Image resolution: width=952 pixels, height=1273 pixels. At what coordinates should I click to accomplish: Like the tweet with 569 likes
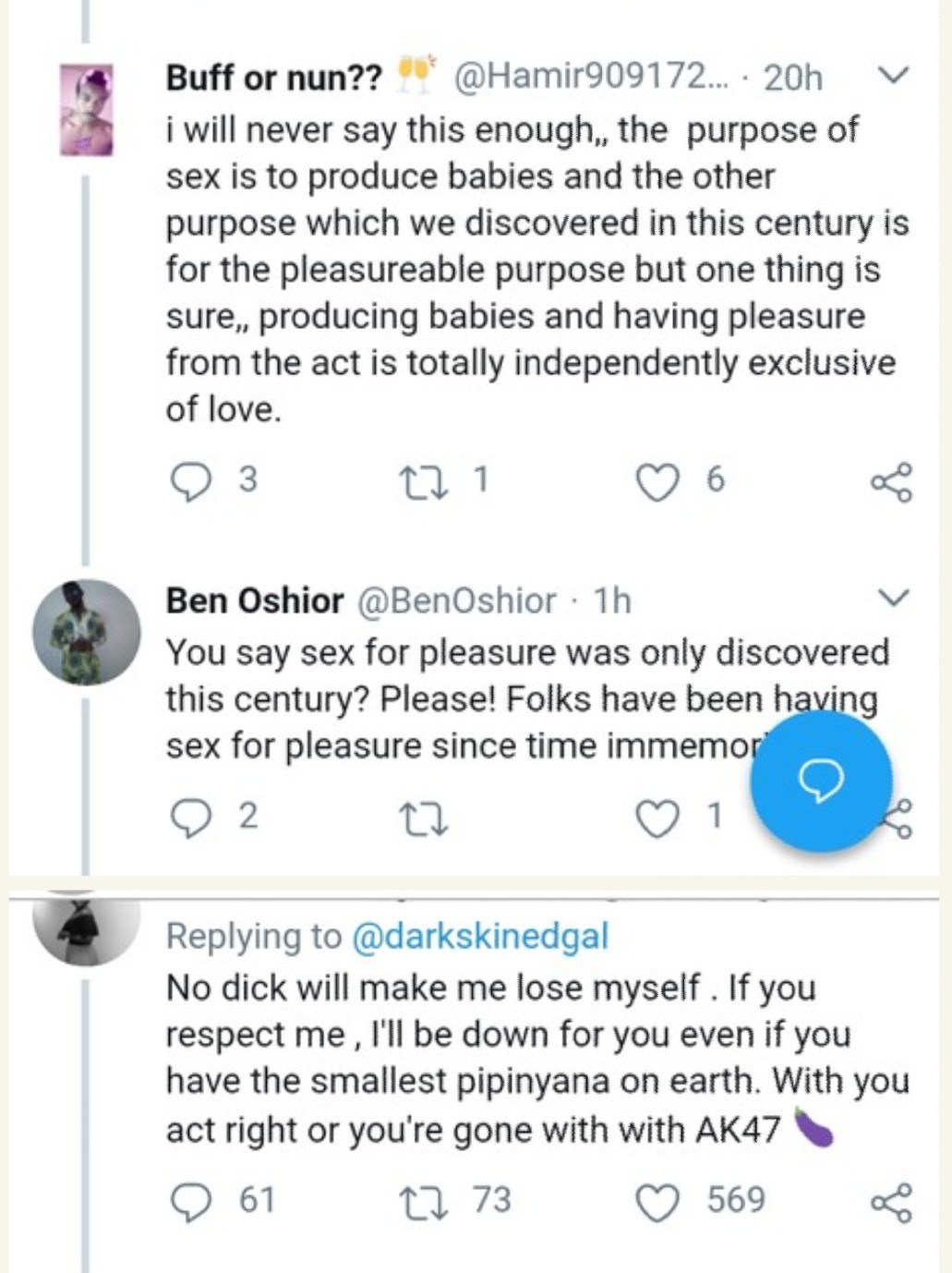(x=657, y=1202)
